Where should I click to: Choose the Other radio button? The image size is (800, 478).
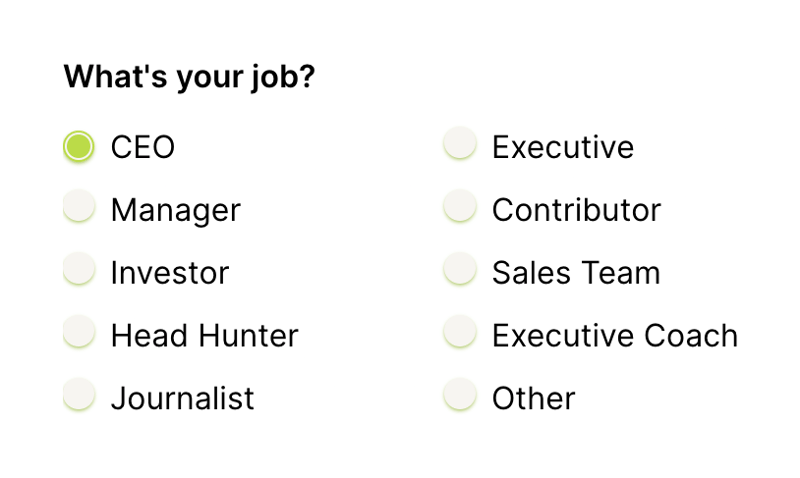(x=459, y=396)
